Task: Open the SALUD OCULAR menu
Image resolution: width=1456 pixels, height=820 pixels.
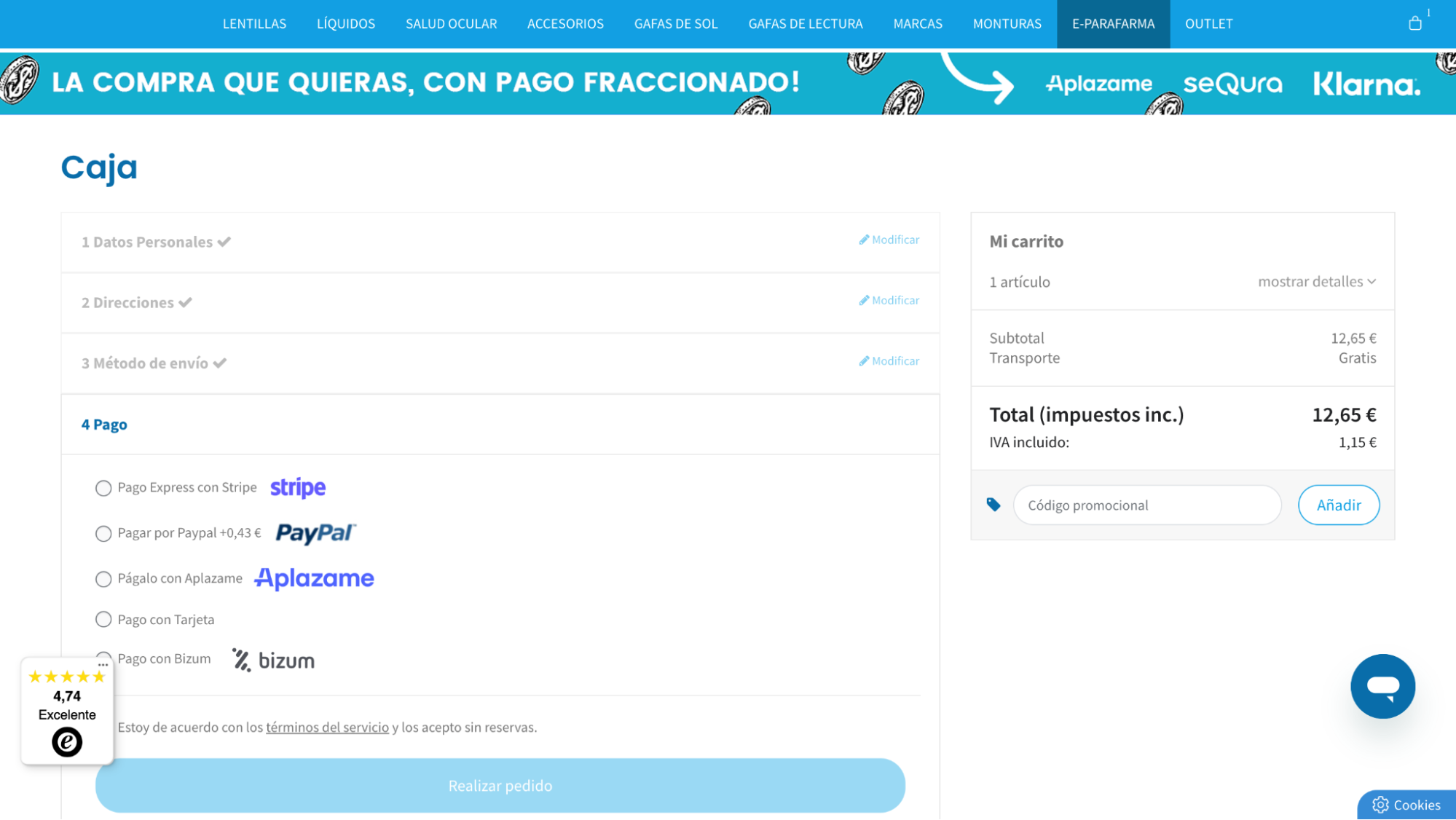Action: point(452,23)
